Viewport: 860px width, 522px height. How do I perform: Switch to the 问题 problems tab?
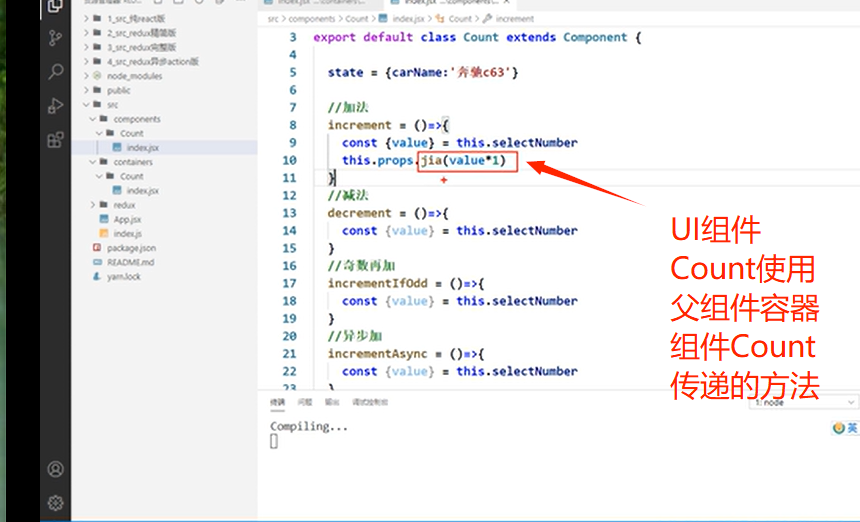click(304, 402)
